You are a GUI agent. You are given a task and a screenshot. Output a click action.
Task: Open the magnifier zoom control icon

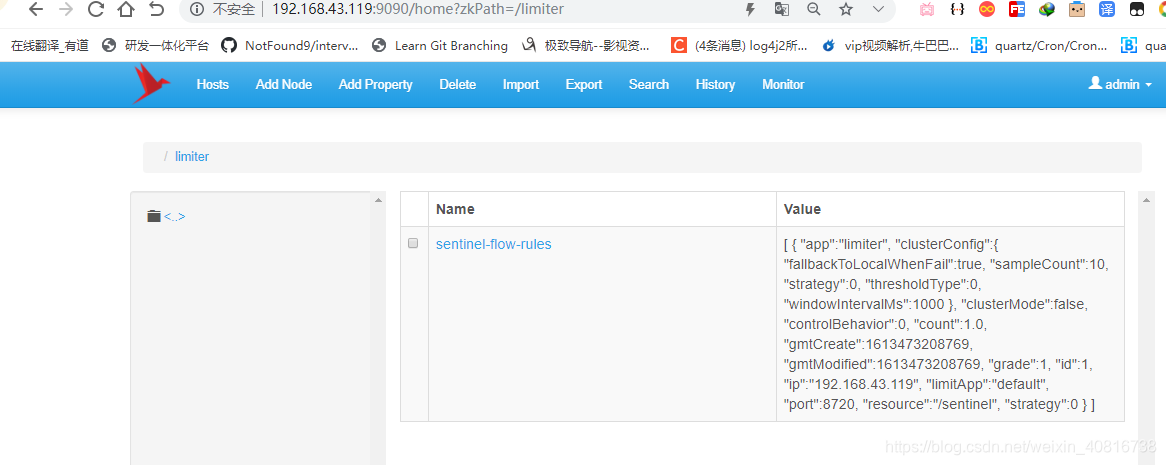coord(814,9)
